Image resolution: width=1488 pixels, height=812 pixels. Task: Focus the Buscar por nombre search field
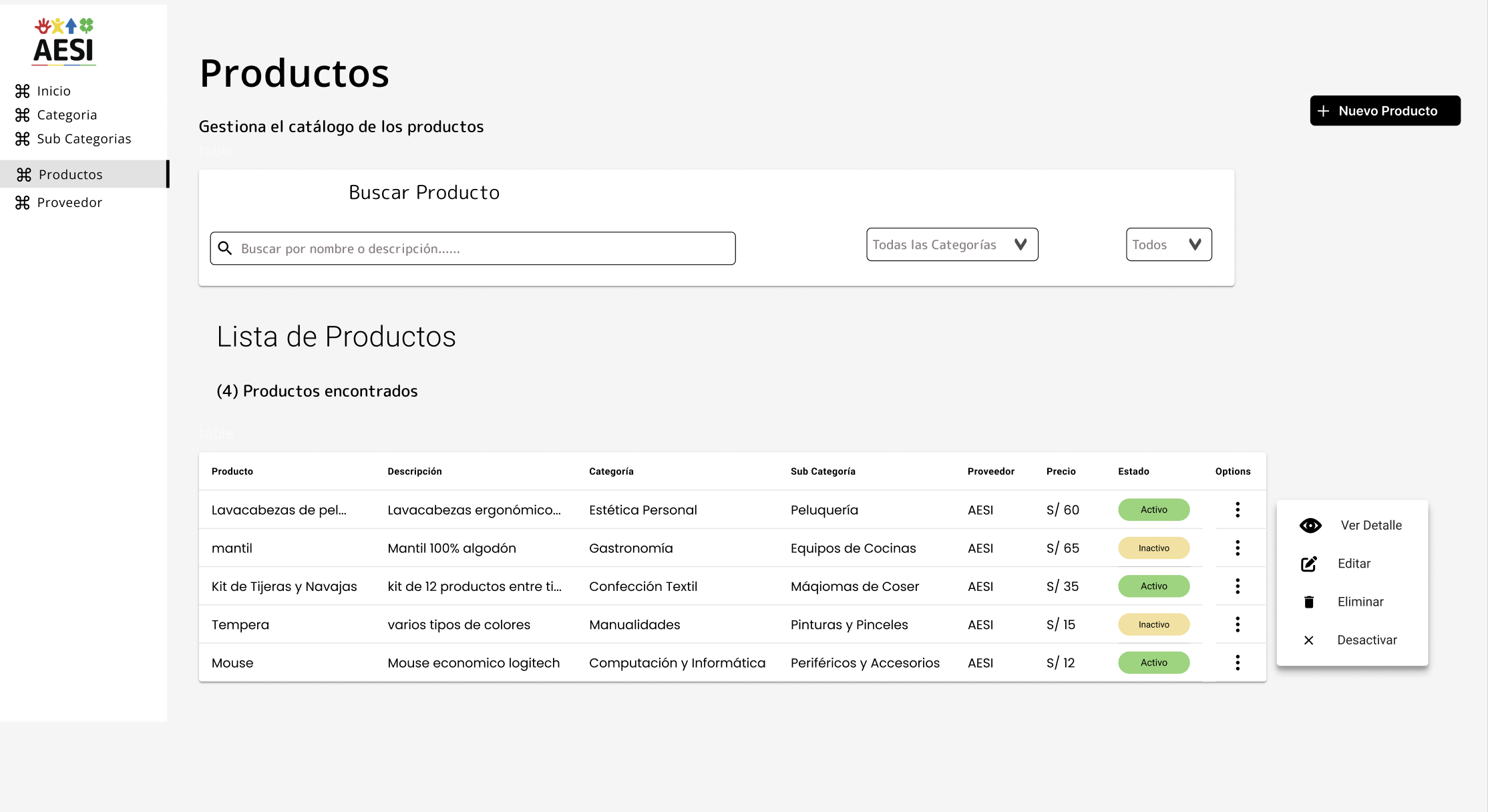tap(473, 248)
